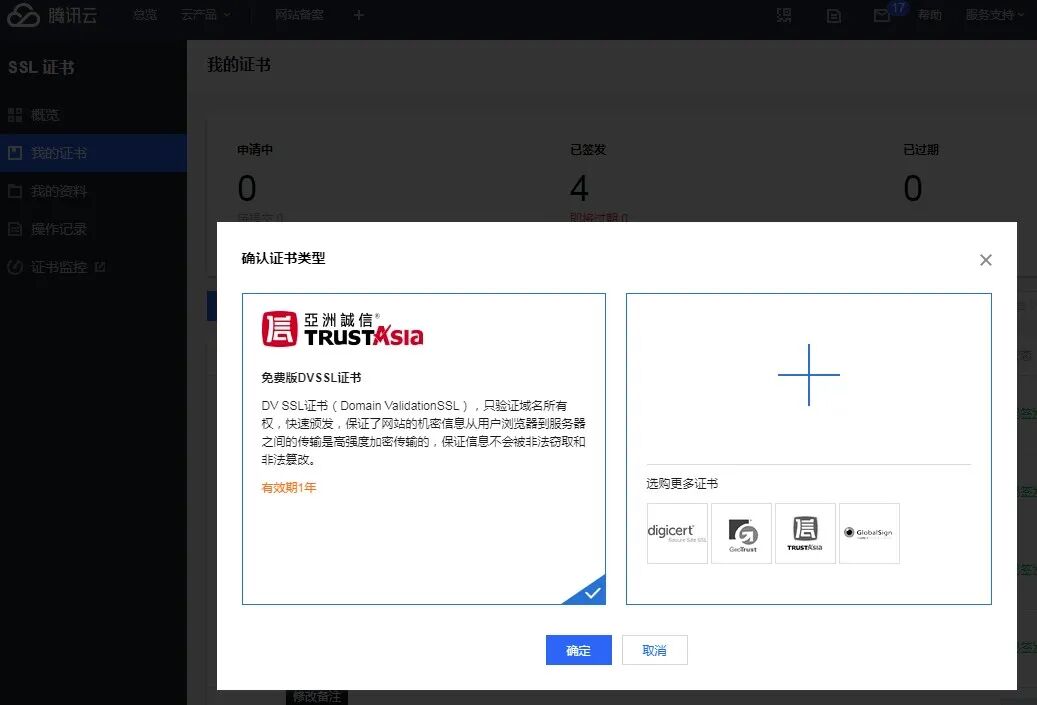Screen dimensions: 1037x705
Task: Open the plus tab in the top navigation
Action: 358,15
